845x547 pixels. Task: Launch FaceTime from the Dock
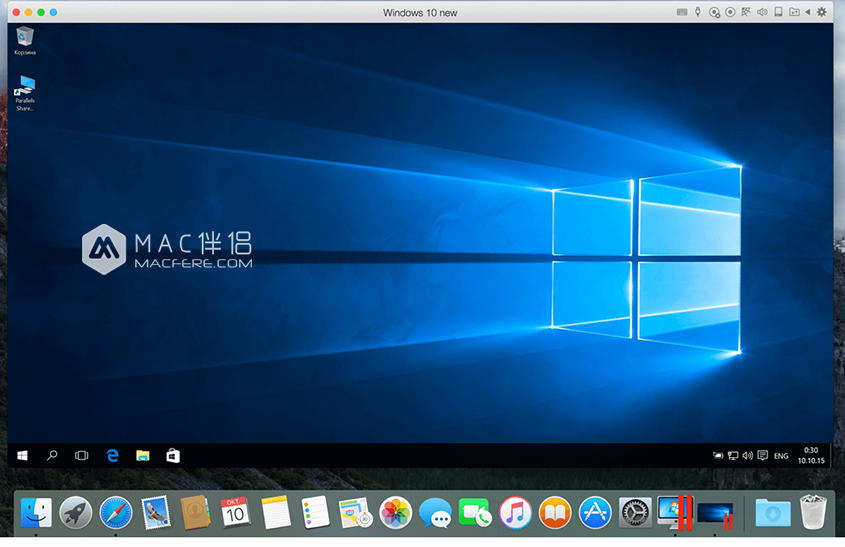point(475,513)
